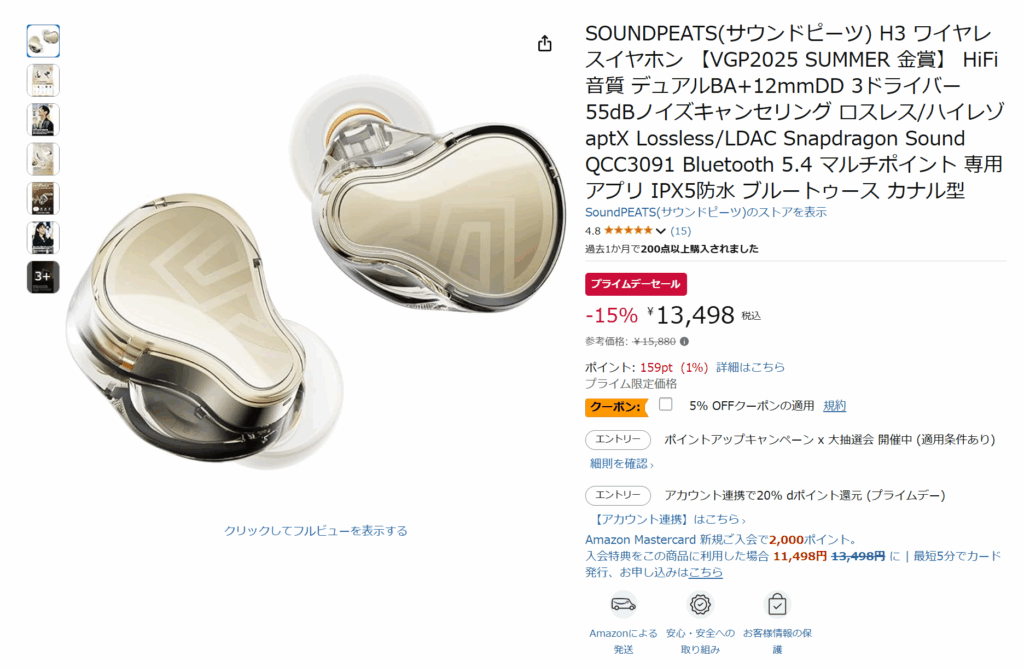Image resolution: width=1024 pixels, height=668 pixels.
Task: Click the five-star rating icons
Action: coord(628,231)
